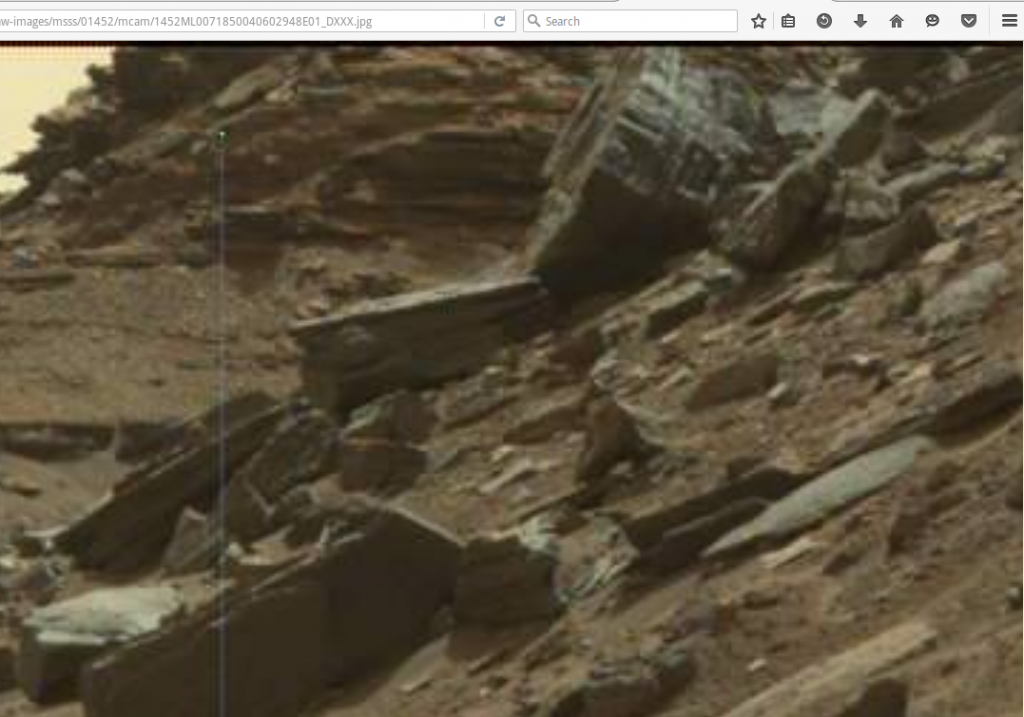
Task: Open the Firefox hamburger menu
Action: point(1009,21)
